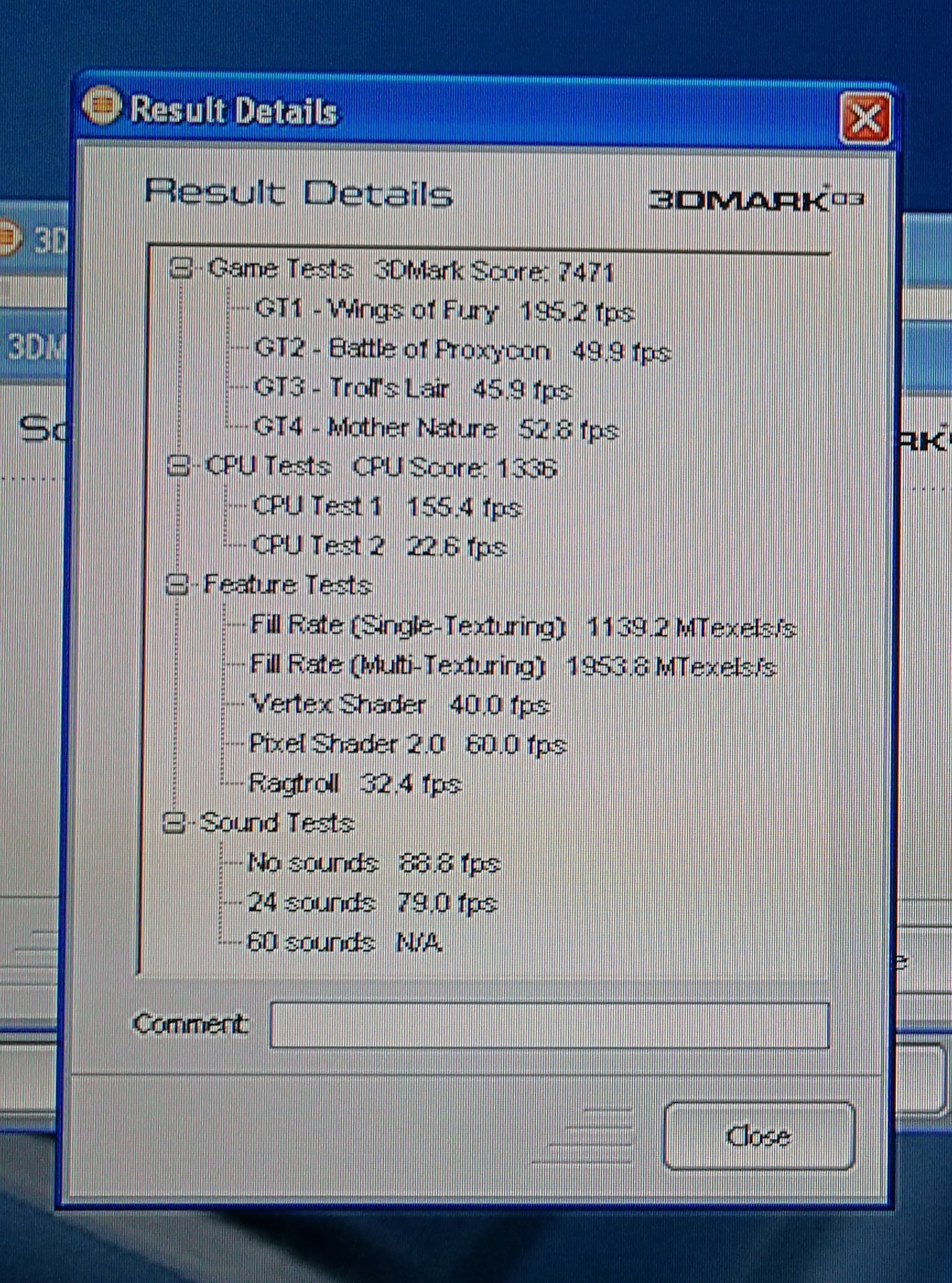This screenshot has width=952, height=1283.
Task: Select the 'GT2 - Battle of Proxycon' row
Action: point(462,351)
